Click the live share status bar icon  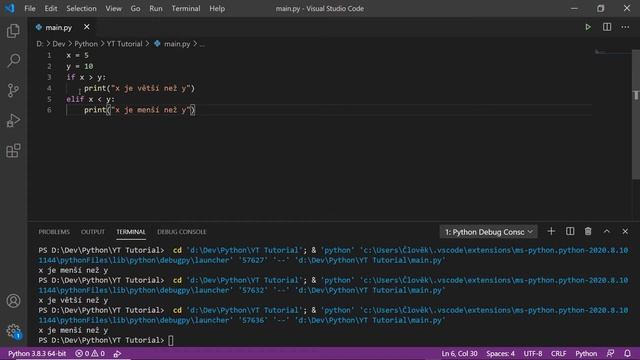pos(117,353)
